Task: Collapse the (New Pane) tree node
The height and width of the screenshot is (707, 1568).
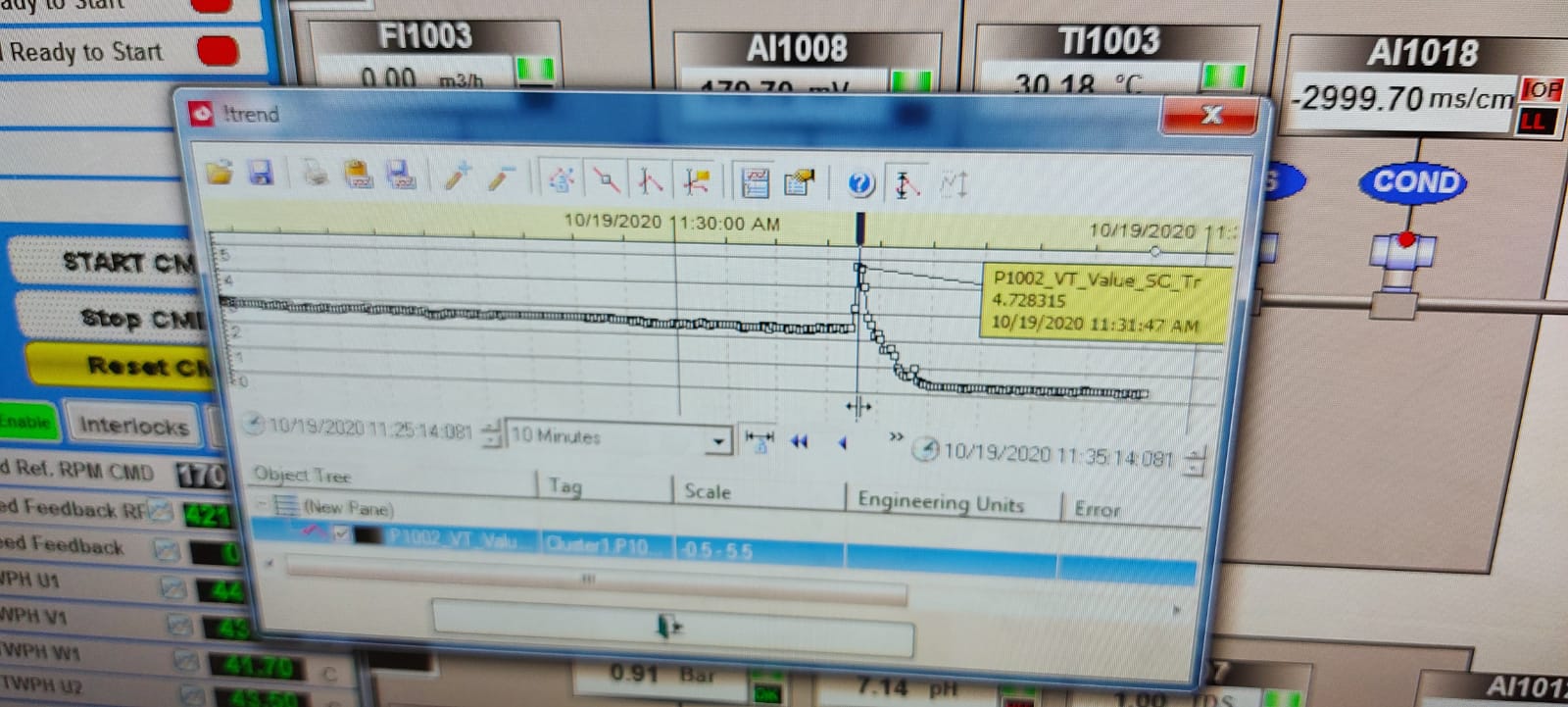Action: point(262,505)
